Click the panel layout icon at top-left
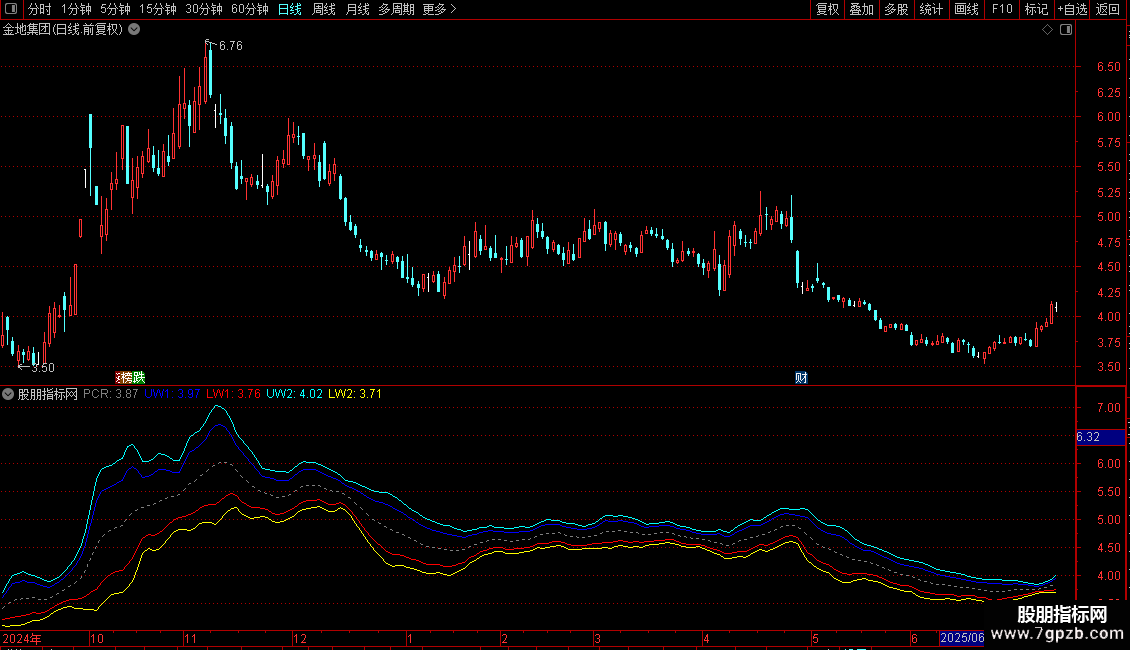This screenshot has height=650, width=1130. tap(11, 9)
